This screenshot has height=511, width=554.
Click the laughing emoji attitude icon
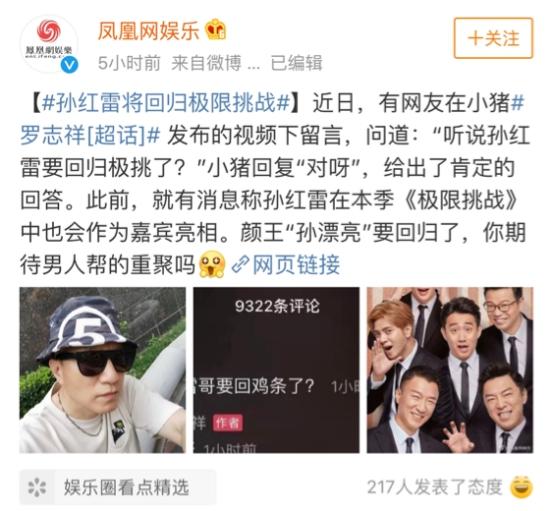pos(521,487)
